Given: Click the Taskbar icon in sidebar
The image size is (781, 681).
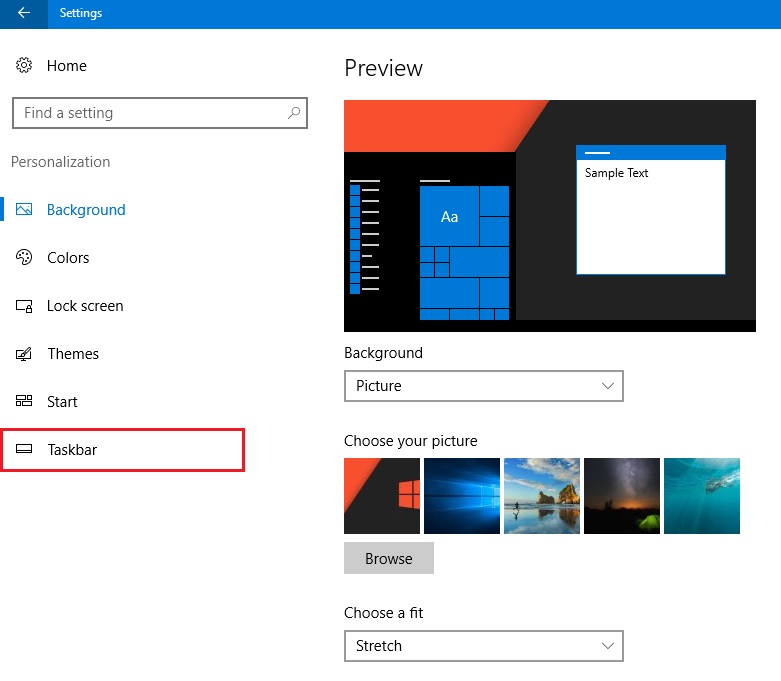Looking at the screenshot, I should pos(25,450).
